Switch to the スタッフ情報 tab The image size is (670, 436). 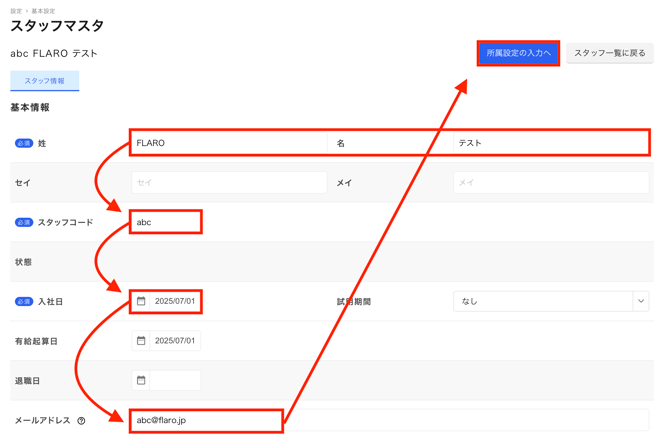tap(44, 81)
